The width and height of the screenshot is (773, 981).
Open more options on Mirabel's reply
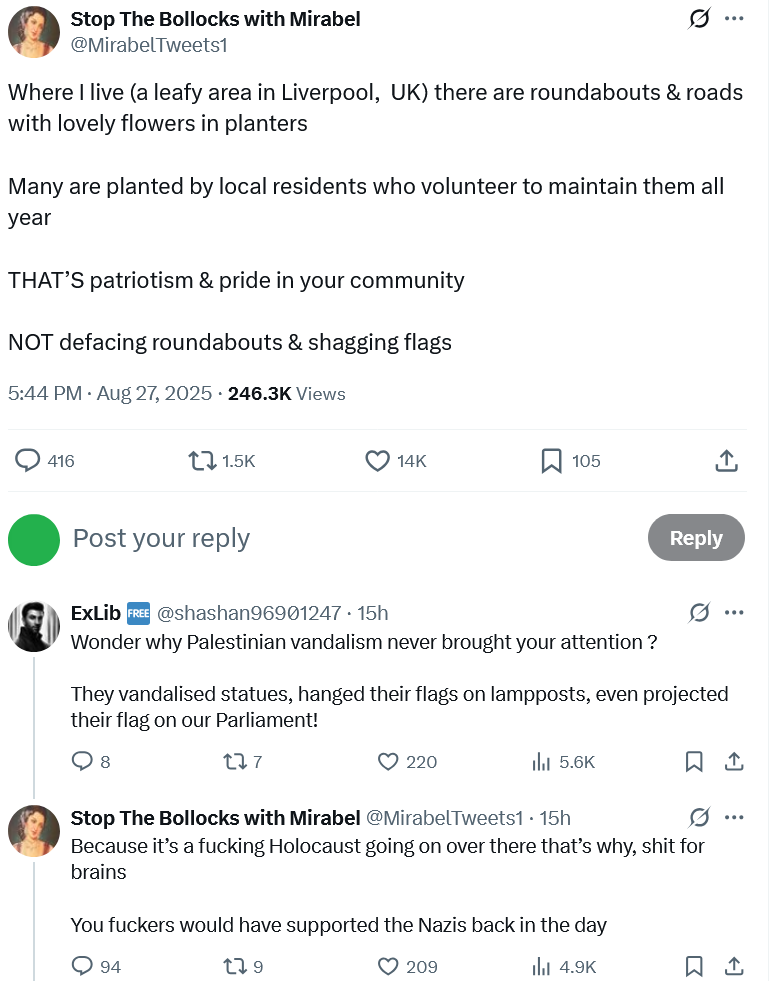click(734, 818)
